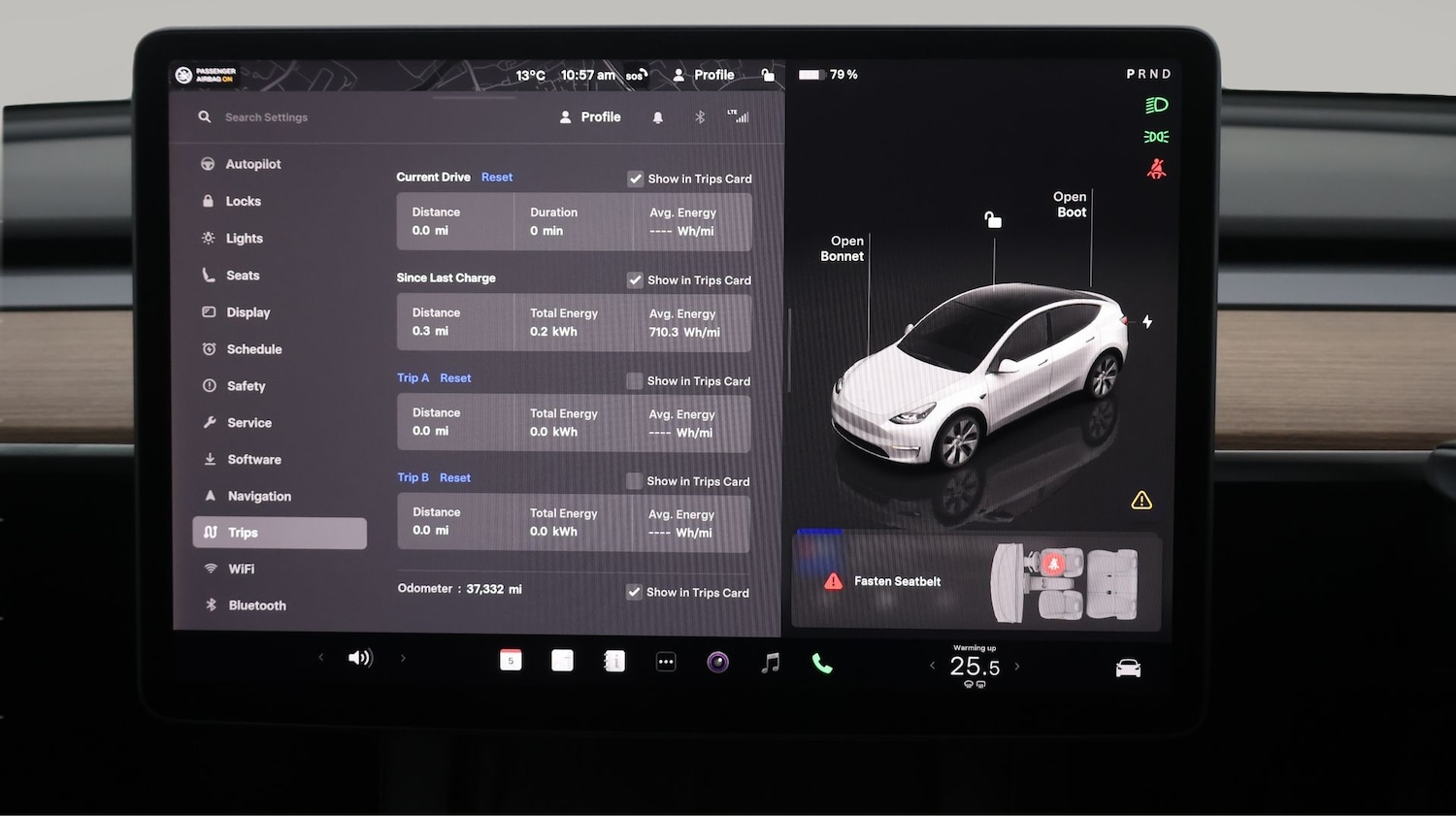Tap the SOS indicator on the status bar
Screen dimensions: 1456x816
coord(636,75)
